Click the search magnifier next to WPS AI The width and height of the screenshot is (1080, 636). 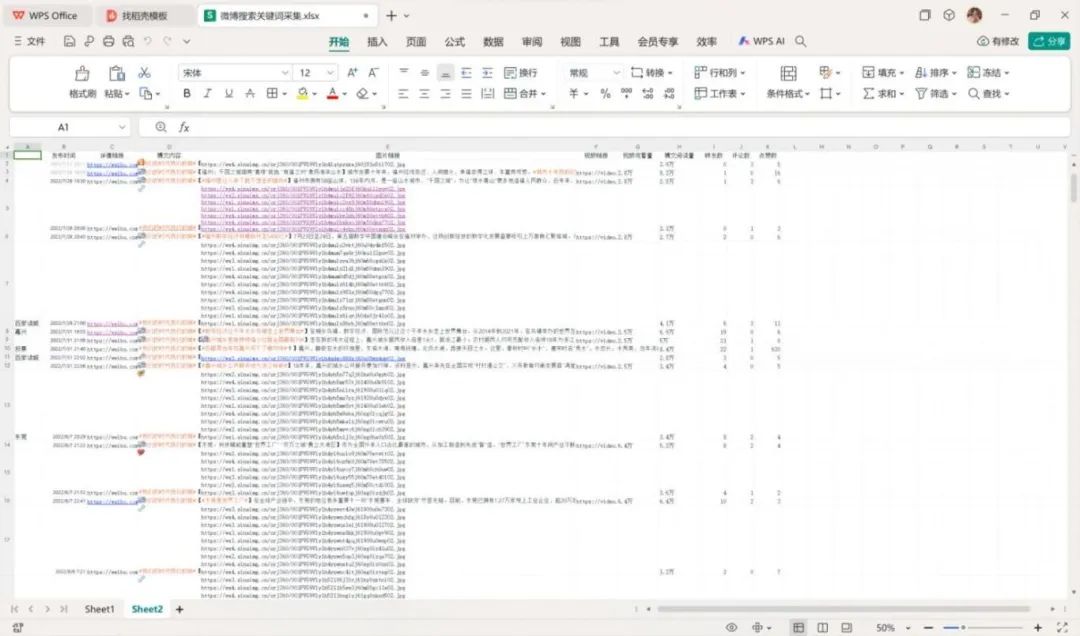tap(801, 42)
